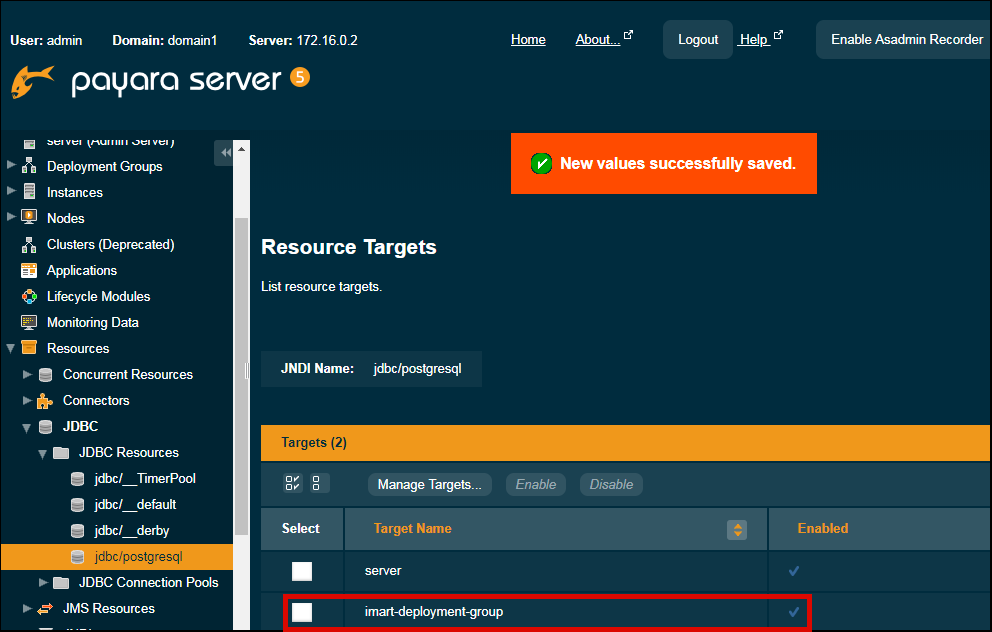Click the Connectors puzzle icon
992x632 pixels.
point(45,400)
